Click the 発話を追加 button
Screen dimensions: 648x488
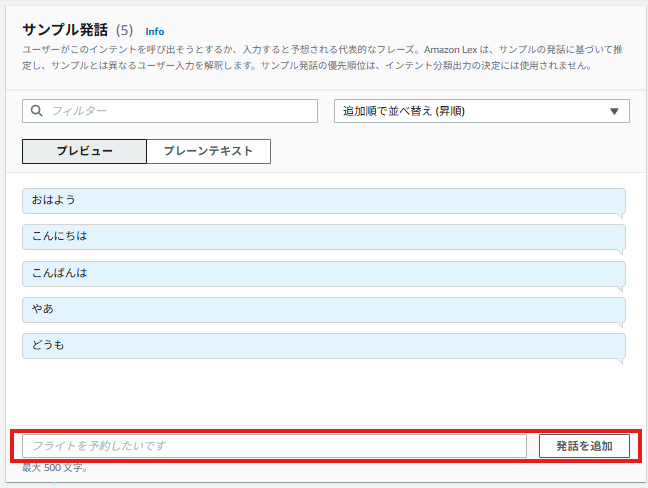click(584, 446)
